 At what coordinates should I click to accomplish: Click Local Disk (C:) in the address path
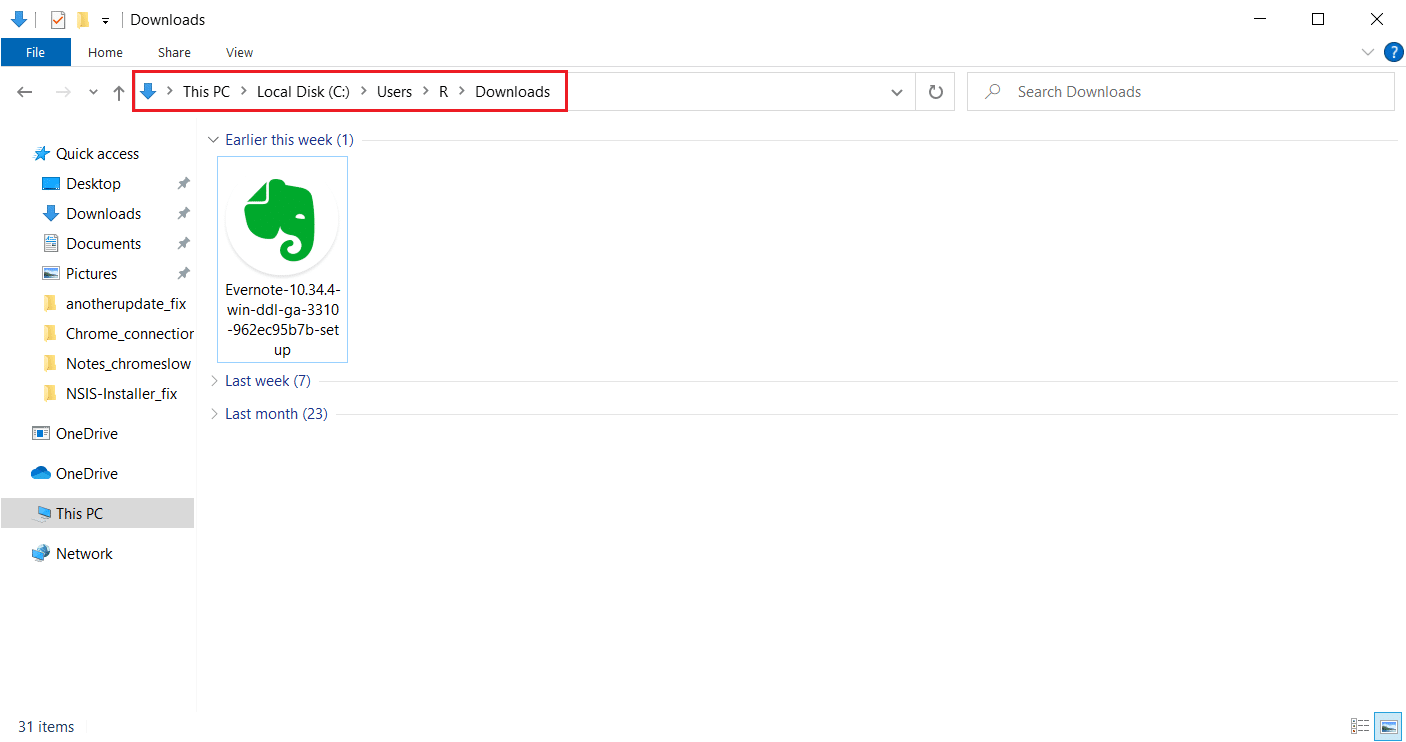[x=303, y=91]
